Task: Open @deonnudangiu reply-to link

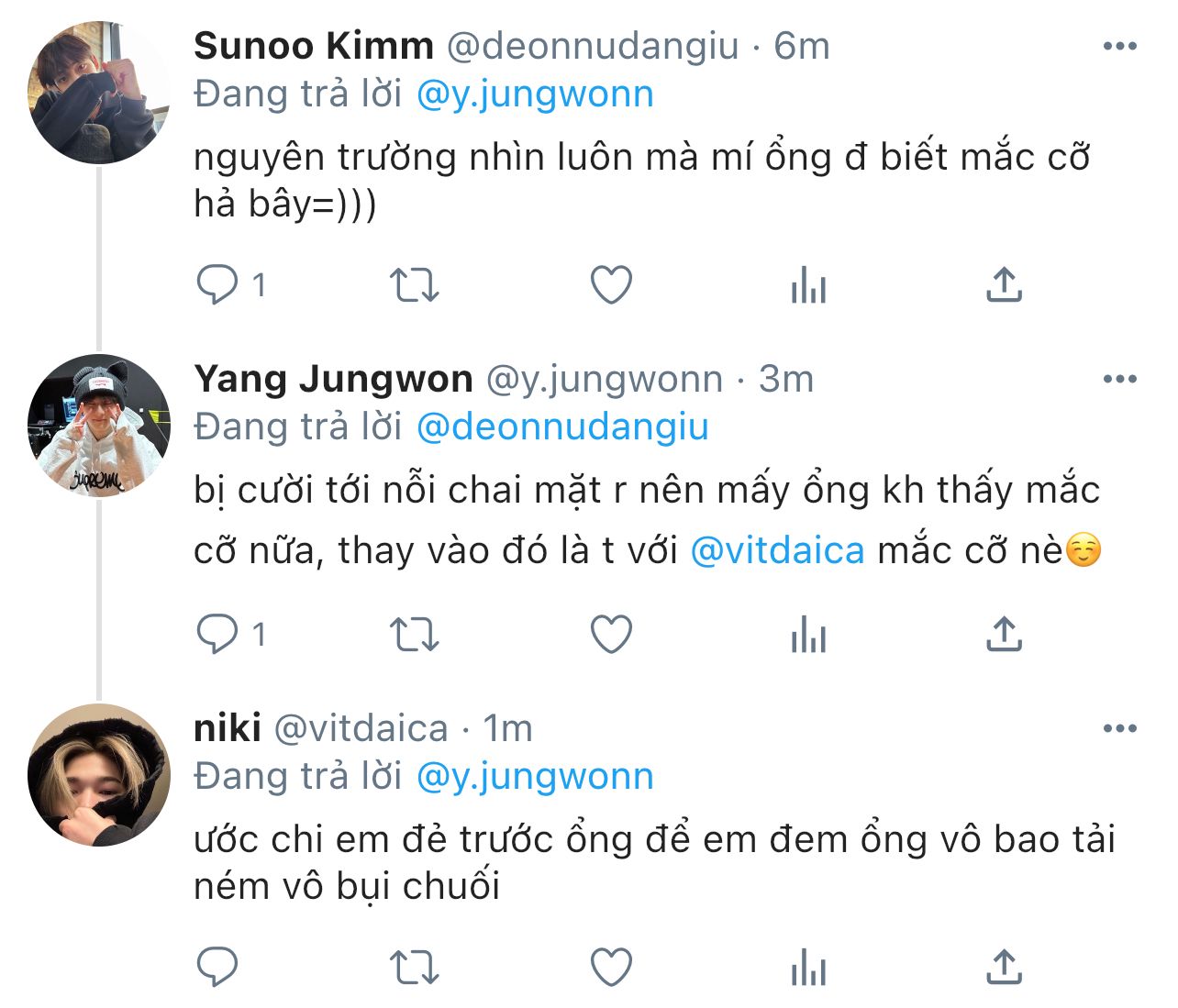Action: [562, 427]
